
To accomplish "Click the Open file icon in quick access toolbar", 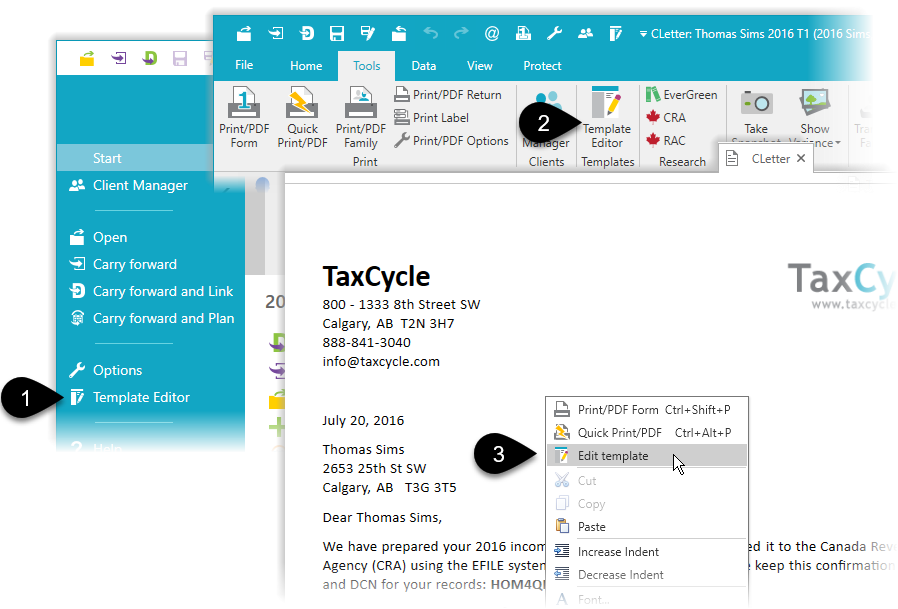I will 244,34.
